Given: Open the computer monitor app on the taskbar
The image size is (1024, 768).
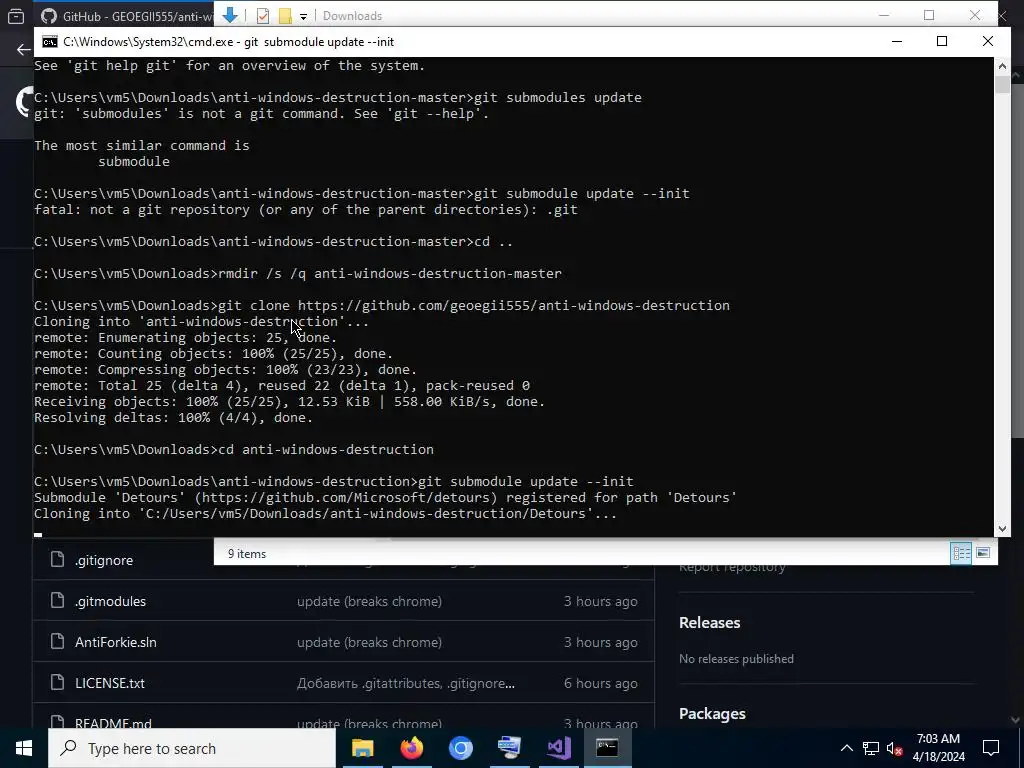Looking at the screenshot, I should coord(509,748).
